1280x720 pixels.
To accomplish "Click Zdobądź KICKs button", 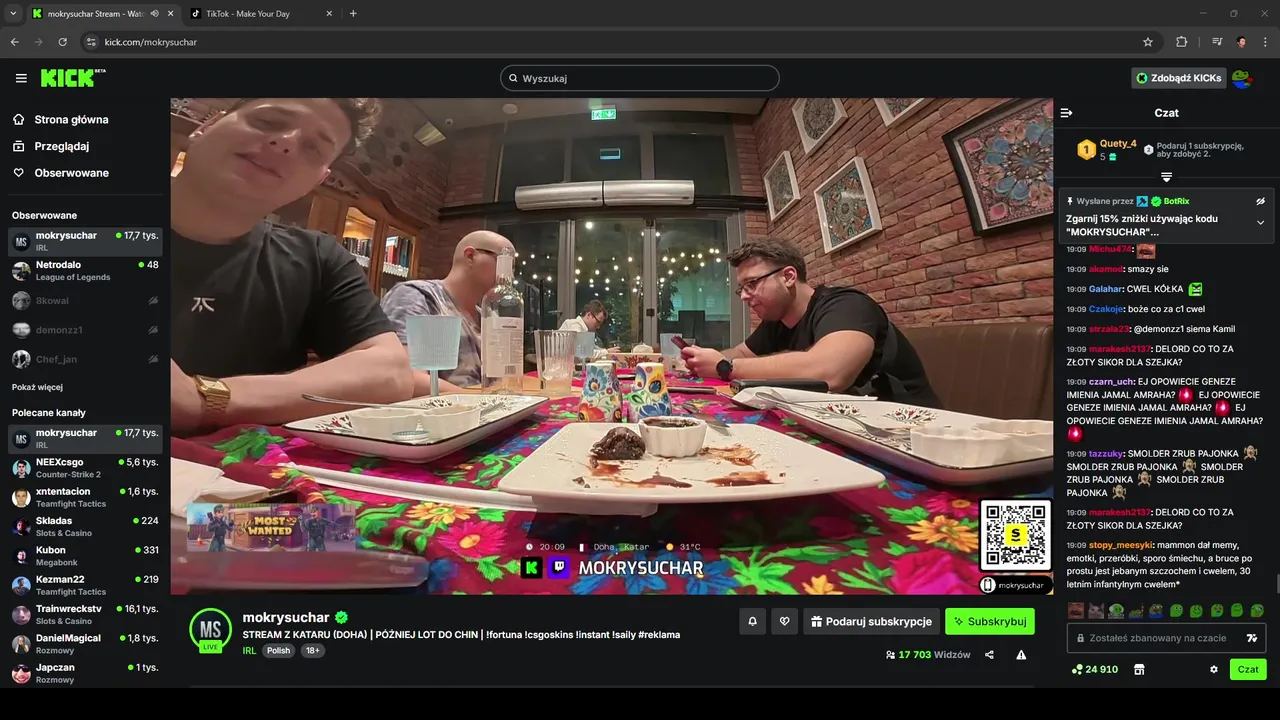I will click(1178, 78).
